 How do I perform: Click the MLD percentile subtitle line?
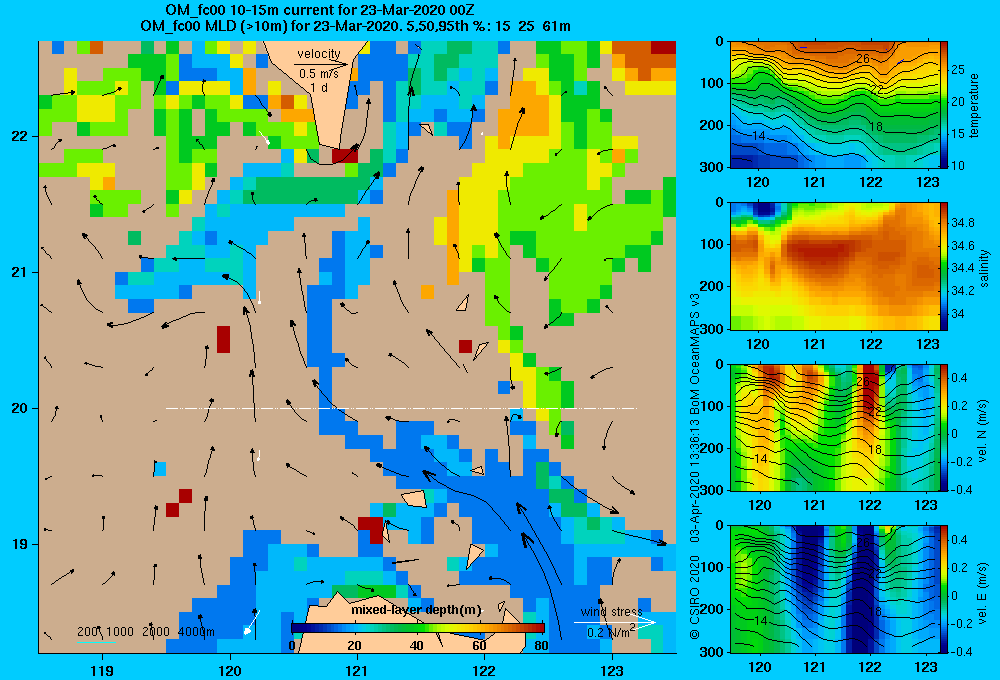[355, 26]
